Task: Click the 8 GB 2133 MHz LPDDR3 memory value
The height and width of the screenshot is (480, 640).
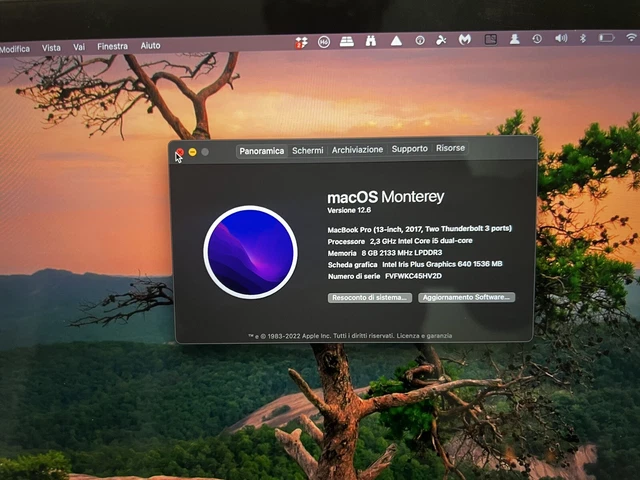Action: click(402, 253)
